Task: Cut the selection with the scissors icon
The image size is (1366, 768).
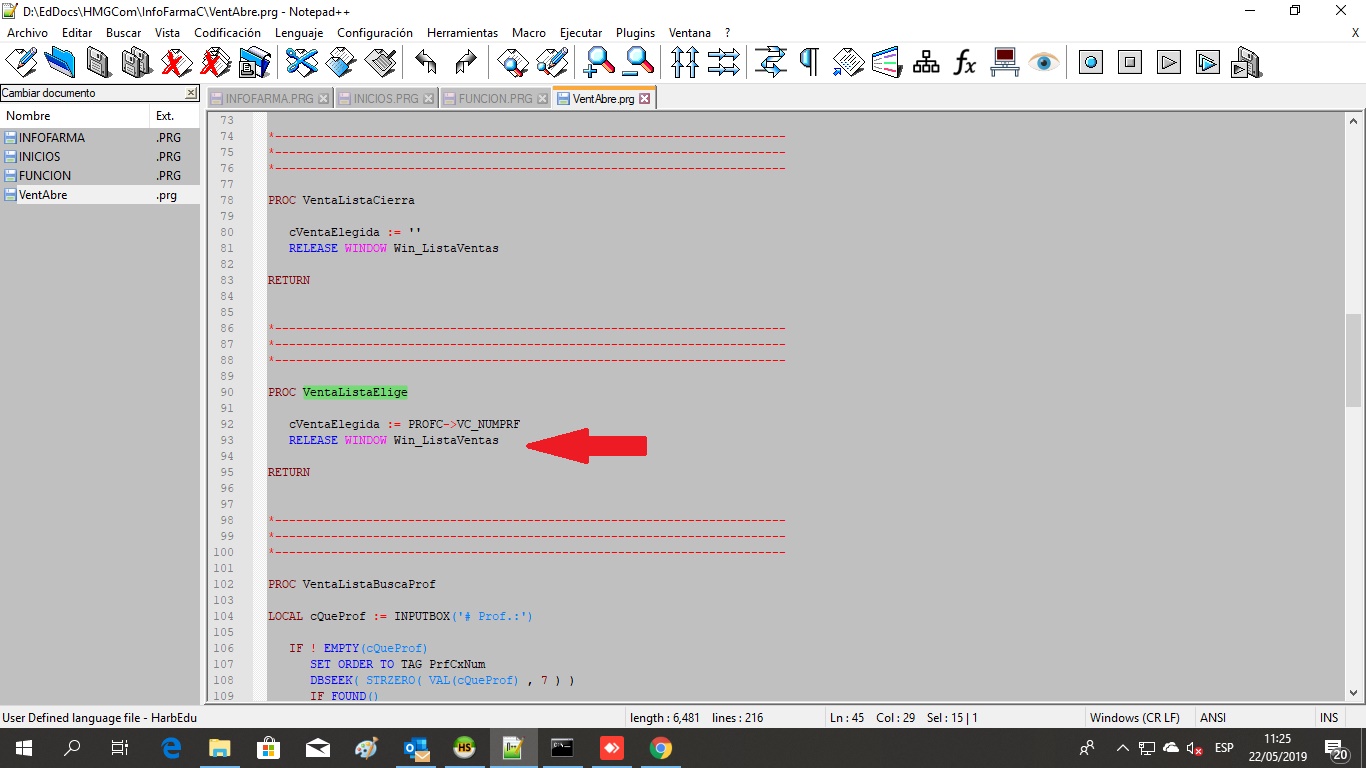Action: [301, 63]
